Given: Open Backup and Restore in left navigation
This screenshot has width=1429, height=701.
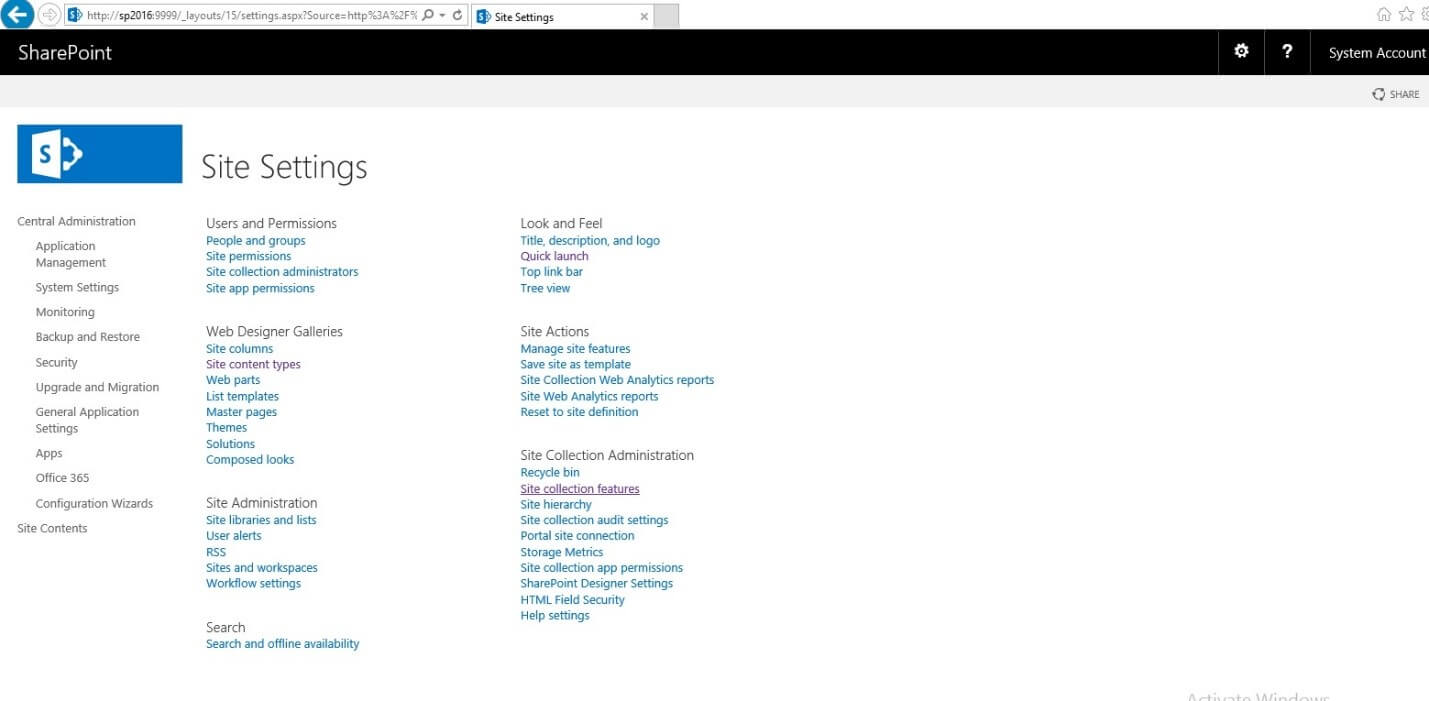Looking at the screenshot, I should pyautogui.click(x=88, y=337).
